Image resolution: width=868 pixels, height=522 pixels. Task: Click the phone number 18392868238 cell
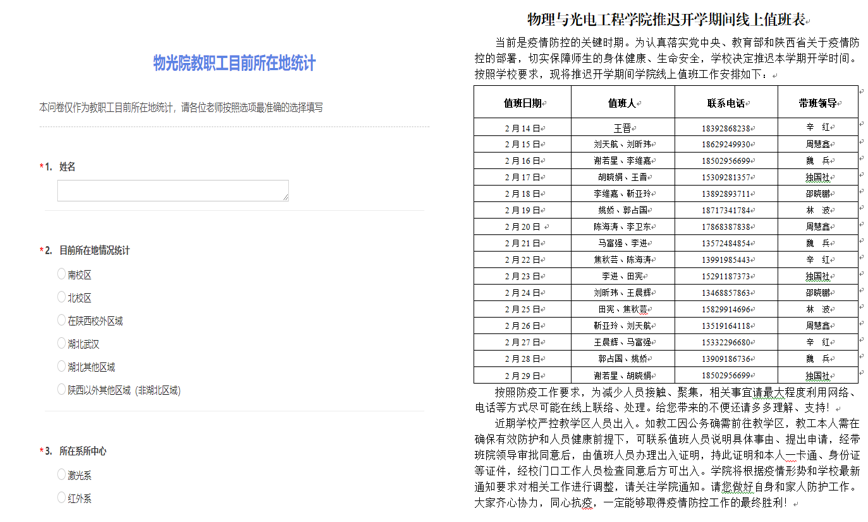(727, 128)
